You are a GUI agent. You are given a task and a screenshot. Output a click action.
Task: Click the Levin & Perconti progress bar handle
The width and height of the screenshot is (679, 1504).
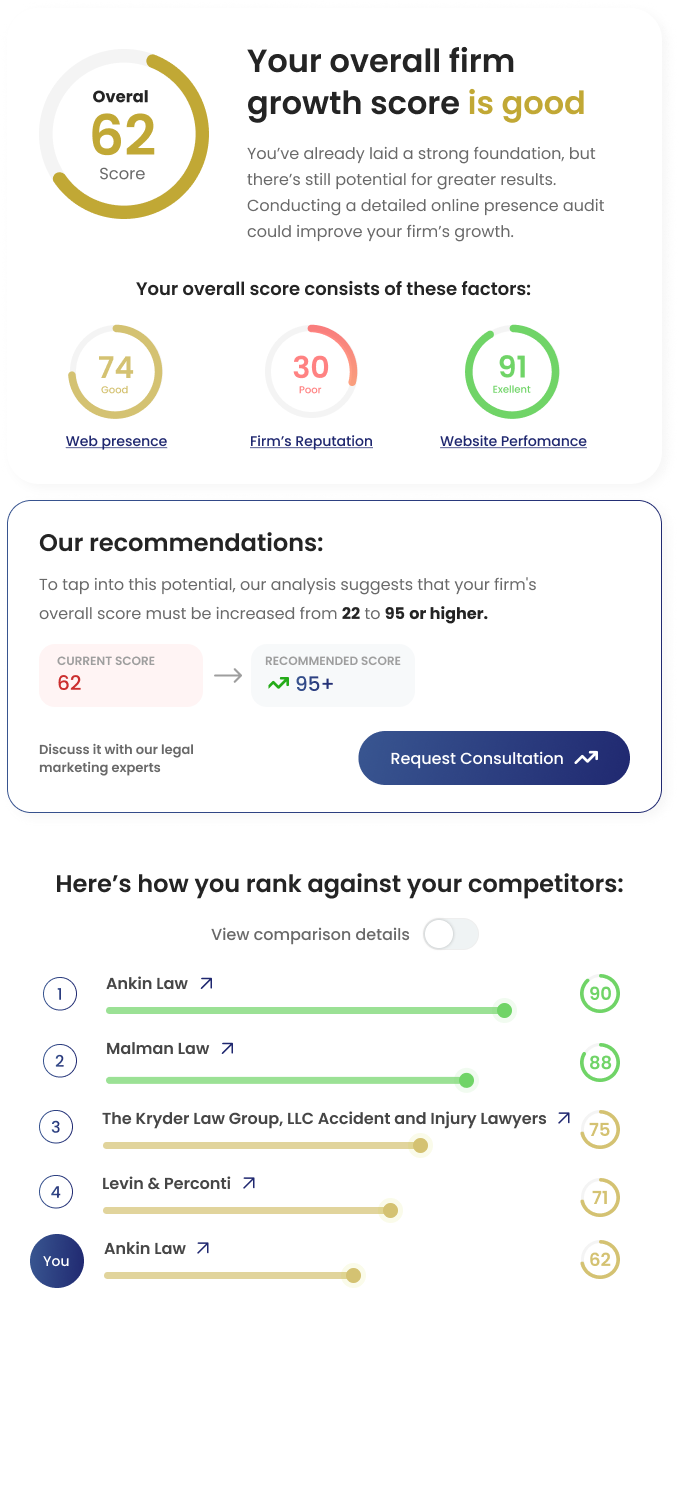click(x=391, y=1211)
